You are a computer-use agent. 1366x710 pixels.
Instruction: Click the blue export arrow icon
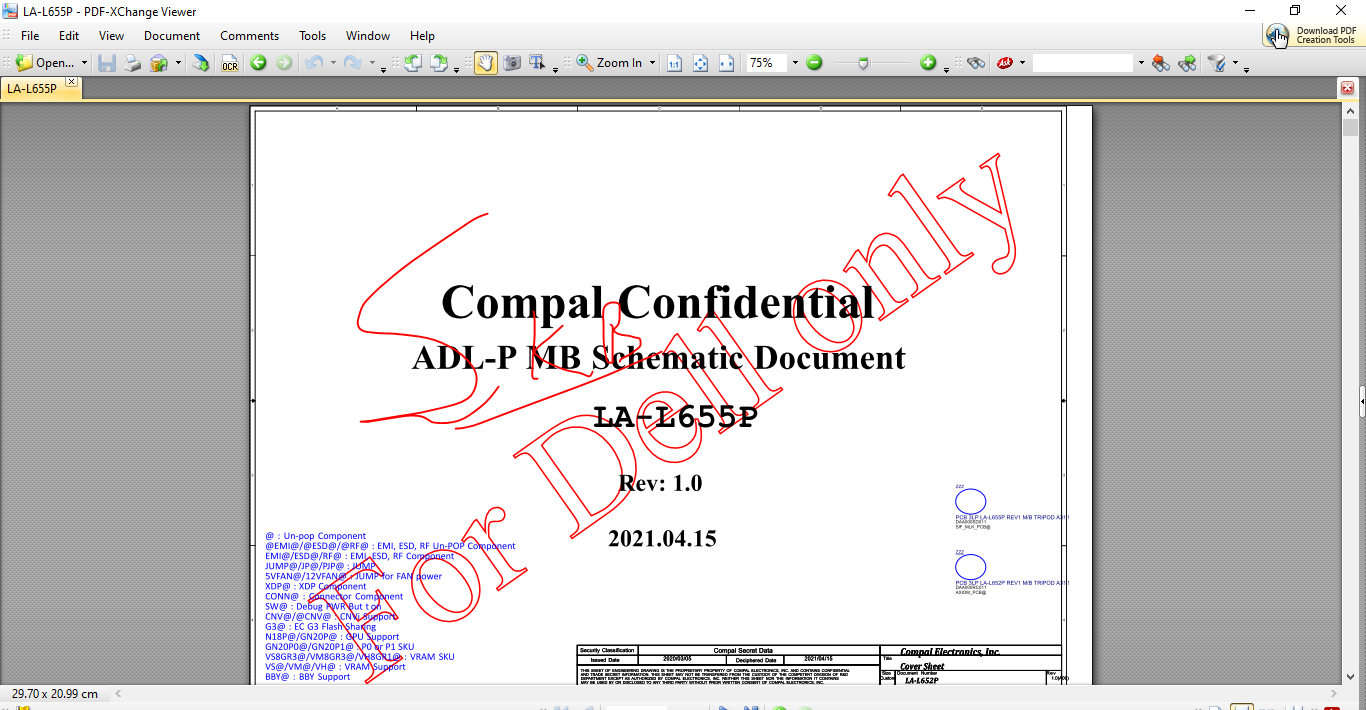coord(201,63)
